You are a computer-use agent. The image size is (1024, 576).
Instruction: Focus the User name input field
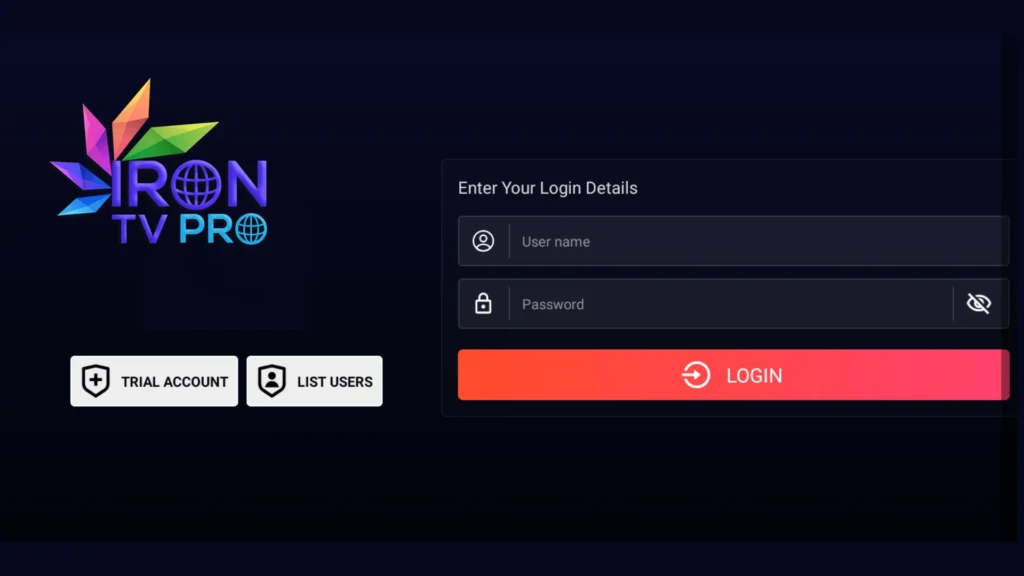point(733,241)
